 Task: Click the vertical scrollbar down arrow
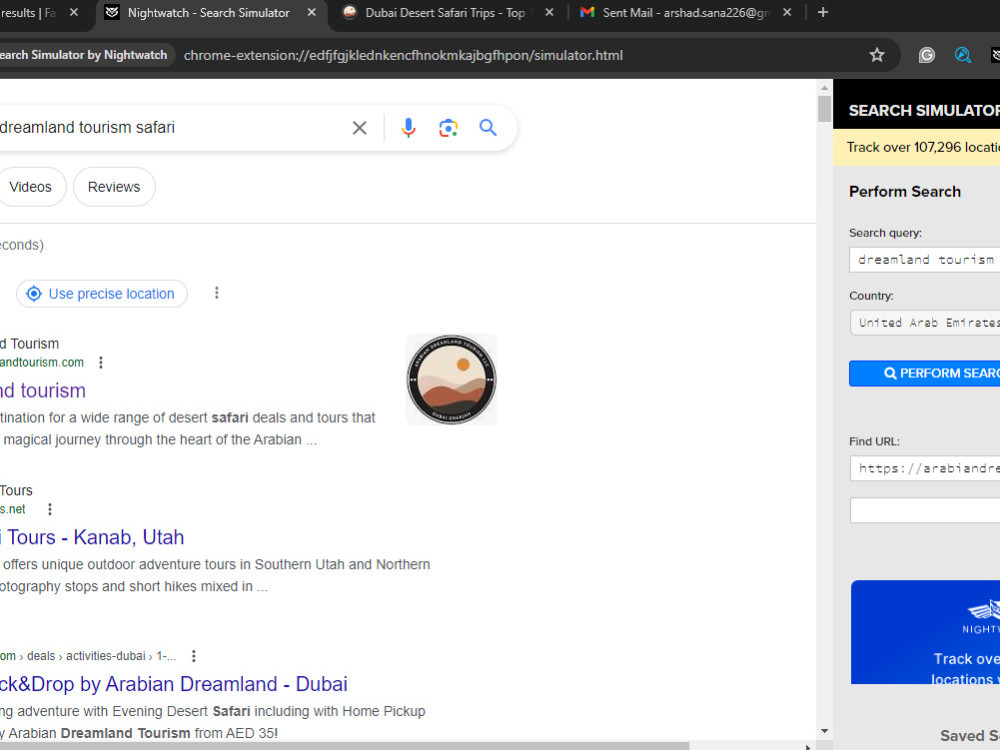point(825,732)
